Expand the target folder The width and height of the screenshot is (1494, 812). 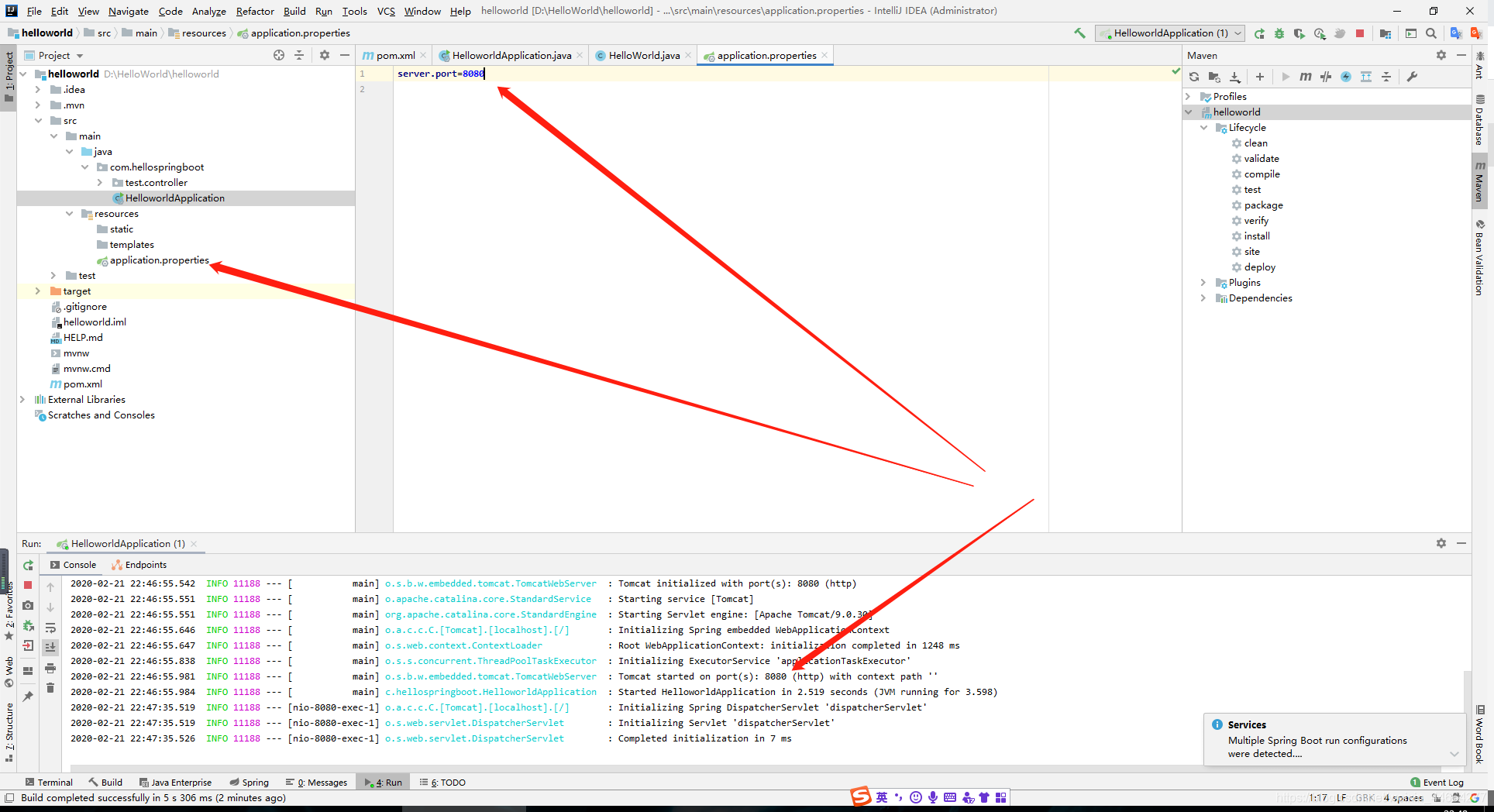click(x=37, y=291)
